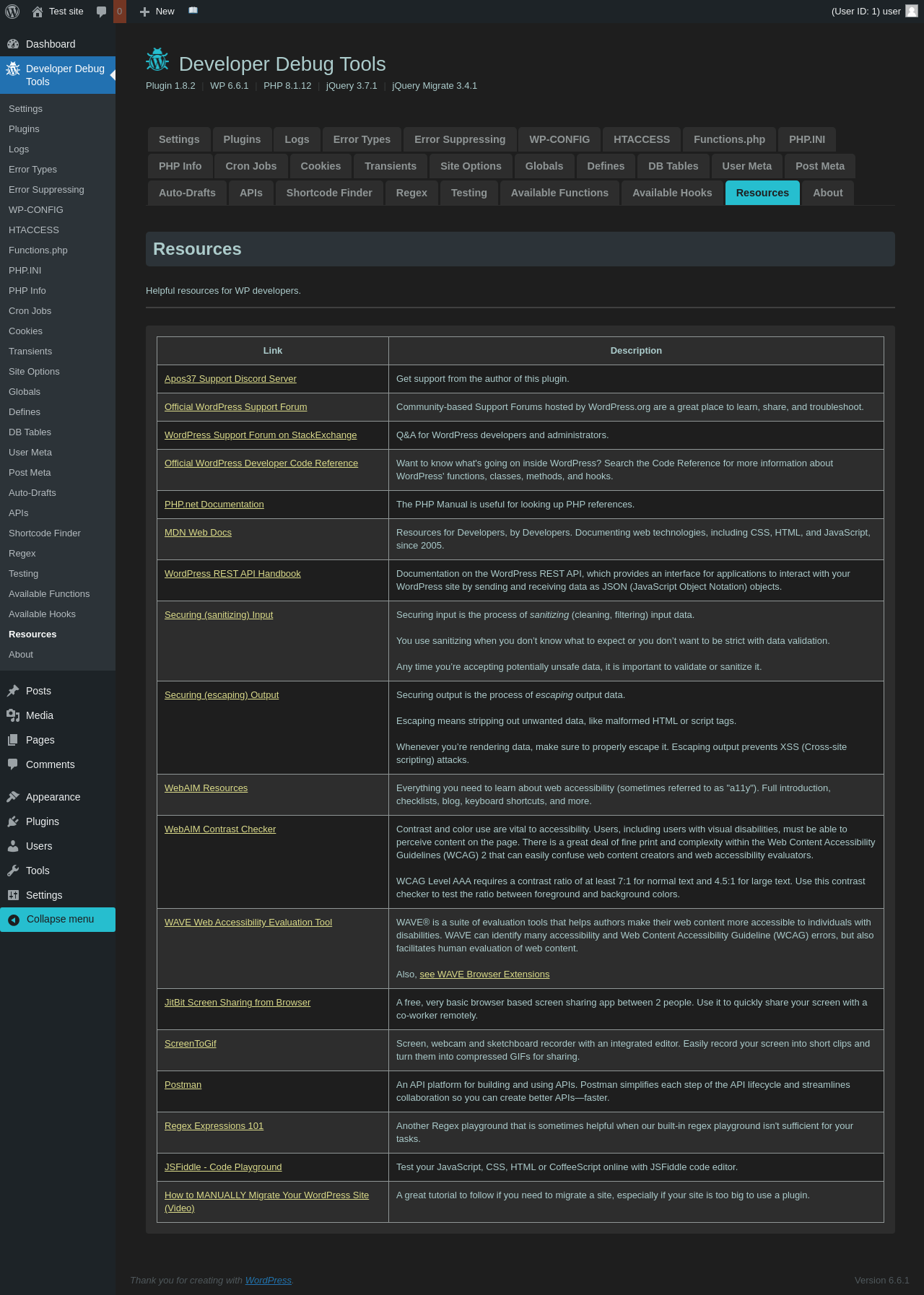
Task: Click the WordPress link in the footer
Action: pos(269,1281)
